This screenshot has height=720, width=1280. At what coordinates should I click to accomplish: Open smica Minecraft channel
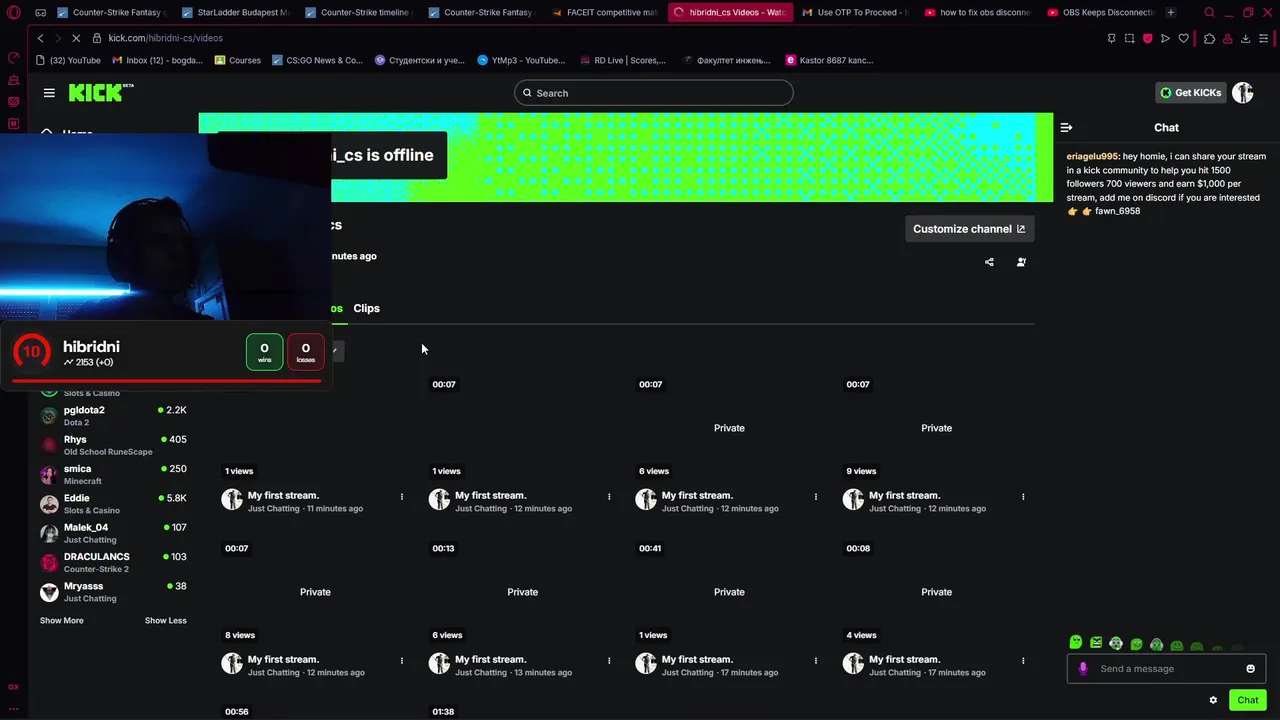tap(113, 474)
